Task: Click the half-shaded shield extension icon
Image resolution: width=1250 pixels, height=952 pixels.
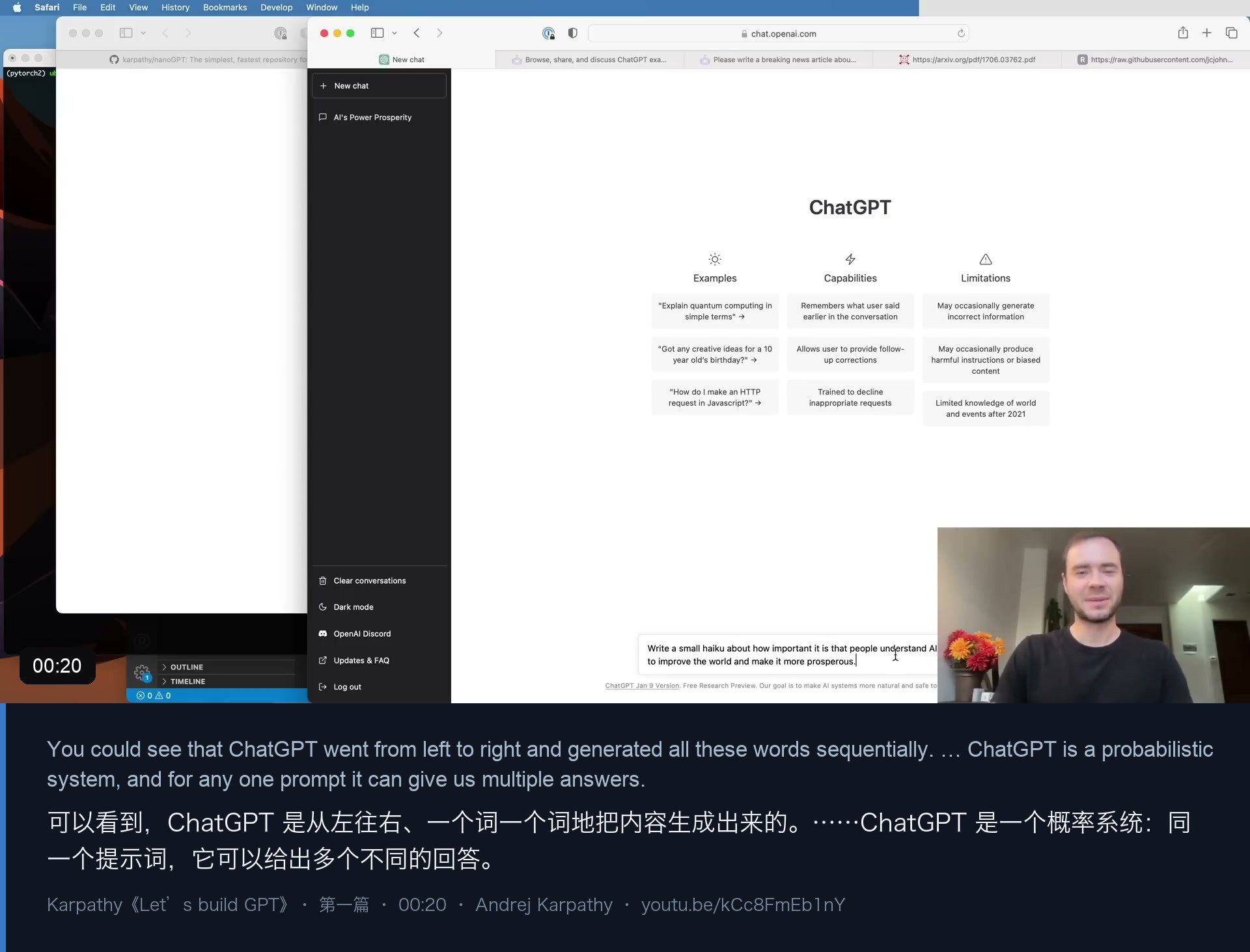Action: [573, 33]
